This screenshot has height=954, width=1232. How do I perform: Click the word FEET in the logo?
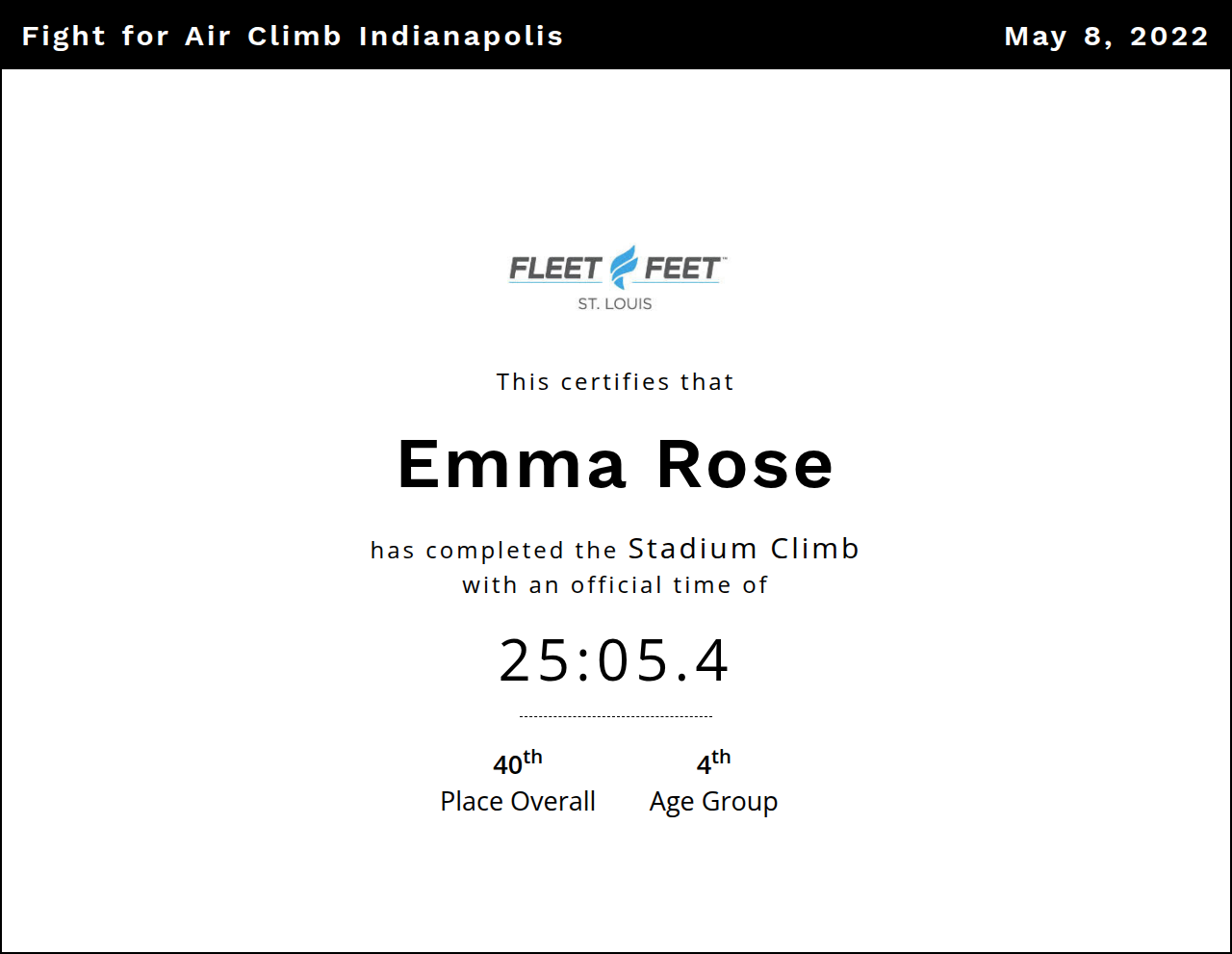pyautogui.click(x=682, y=269)
